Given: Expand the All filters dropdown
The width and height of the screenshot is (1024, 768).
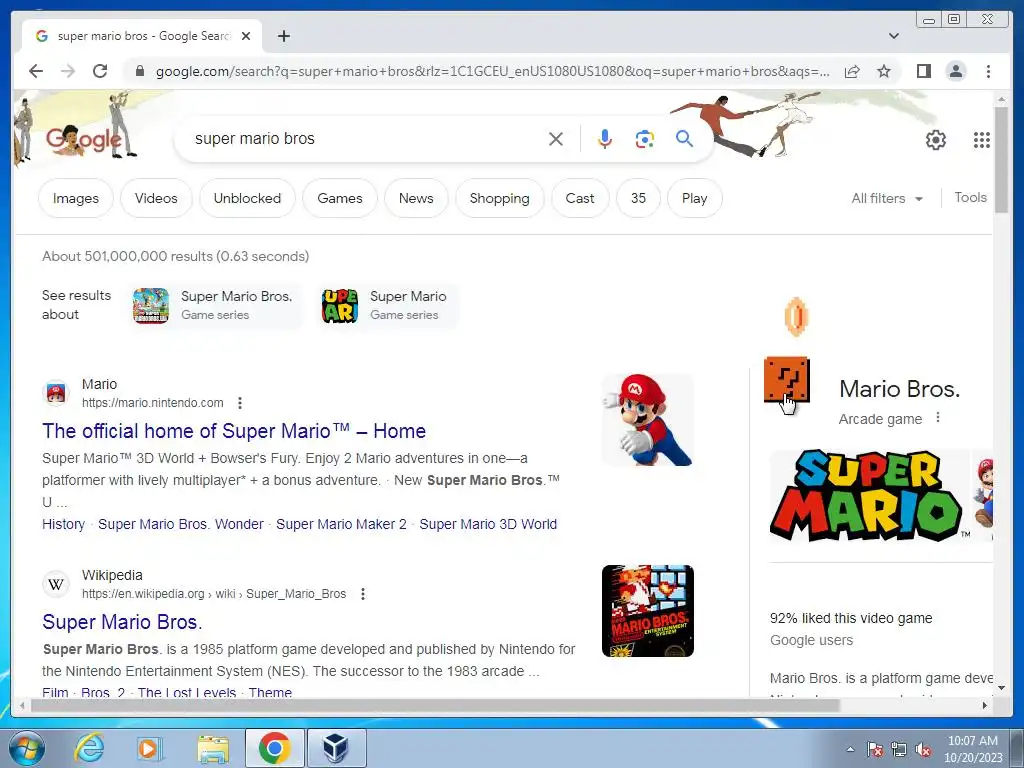Looking at the screenshot, I should tap(886, 198).
